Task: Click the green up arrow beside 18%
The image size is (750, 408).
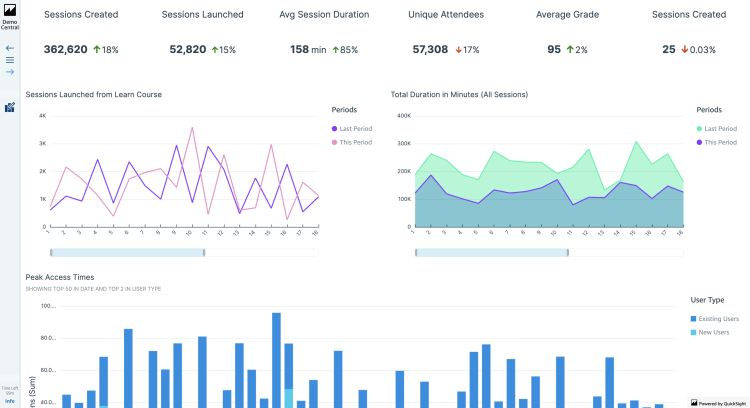Action: tap(96, 49)
